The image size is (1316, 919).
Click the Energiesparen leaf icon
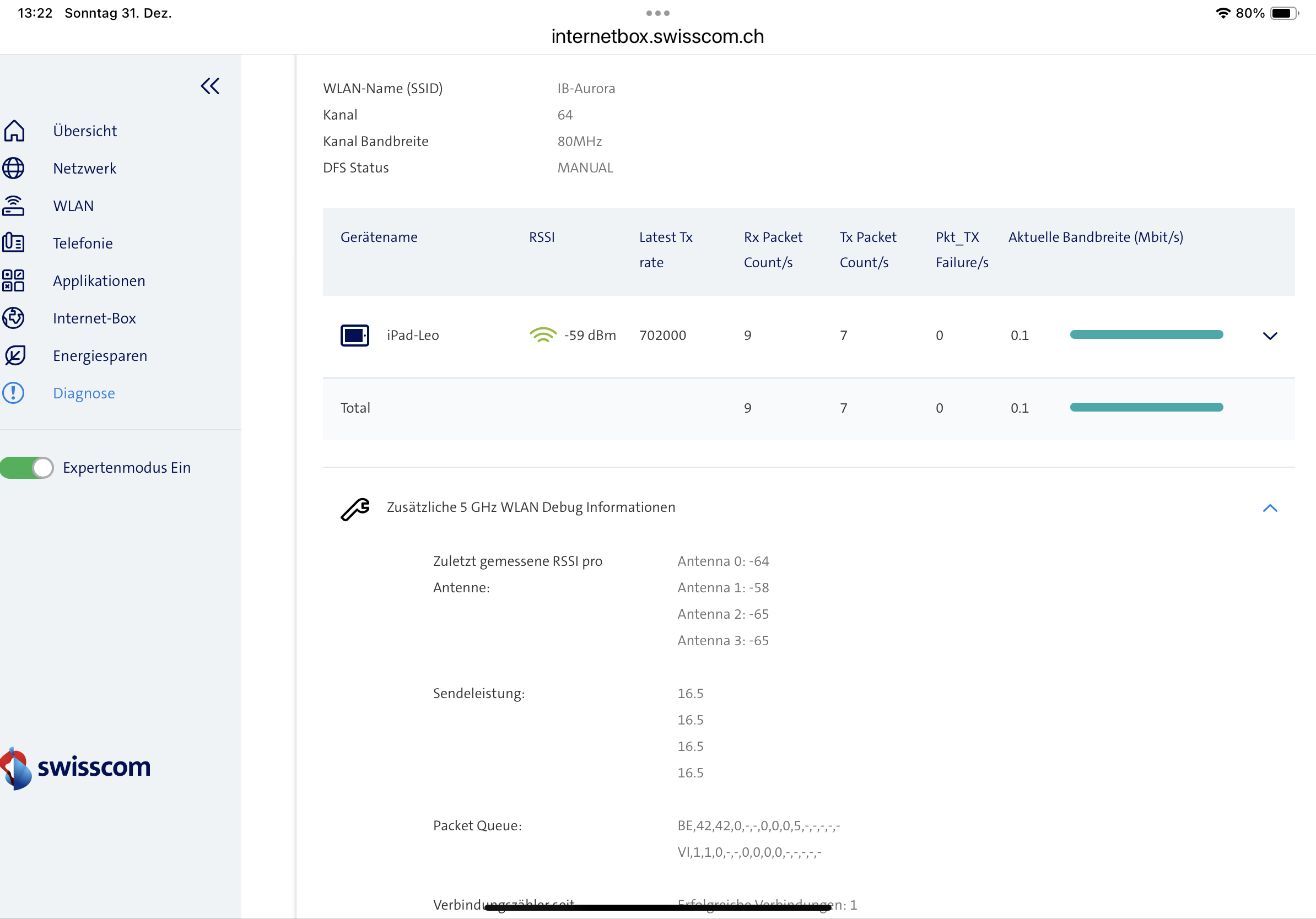pyautogui.click(x=14, y=356)
